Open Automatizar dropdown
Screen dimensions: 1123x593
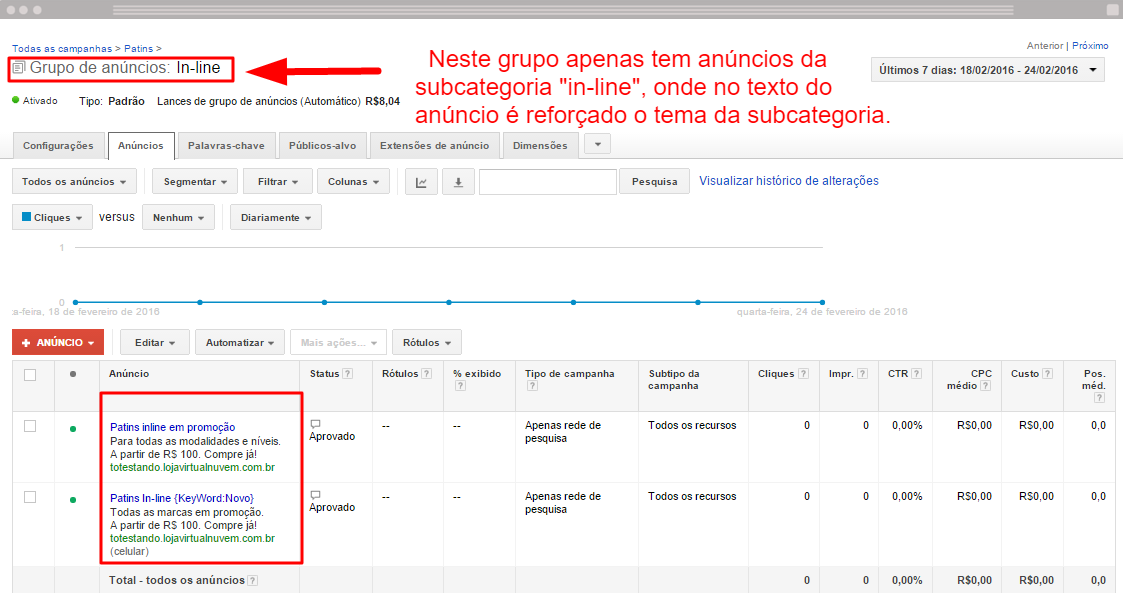coord(240,342)
